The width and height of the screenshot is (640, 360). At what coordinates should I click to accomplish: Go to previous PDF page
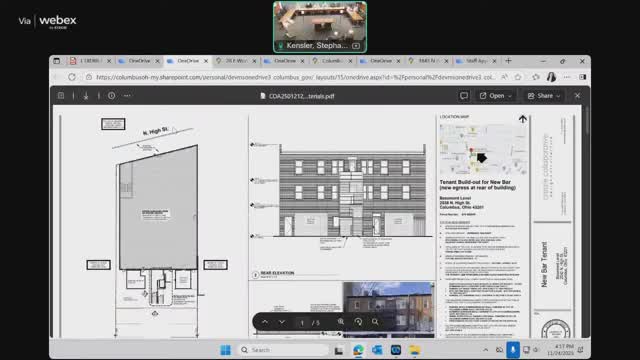[265, 322]
